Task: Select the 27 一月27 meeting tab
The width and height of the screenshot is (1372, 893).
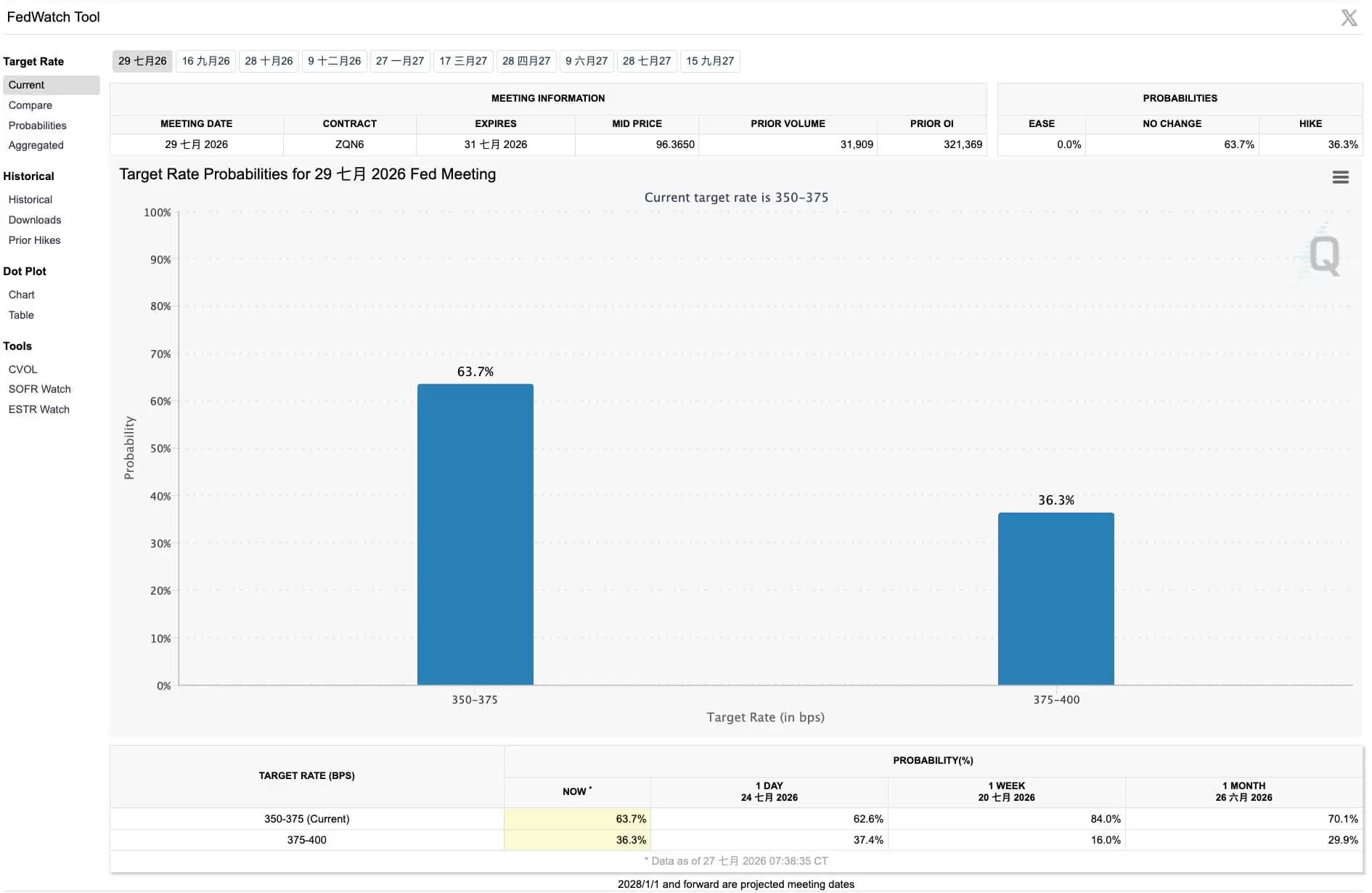Action: click(400, 61)
